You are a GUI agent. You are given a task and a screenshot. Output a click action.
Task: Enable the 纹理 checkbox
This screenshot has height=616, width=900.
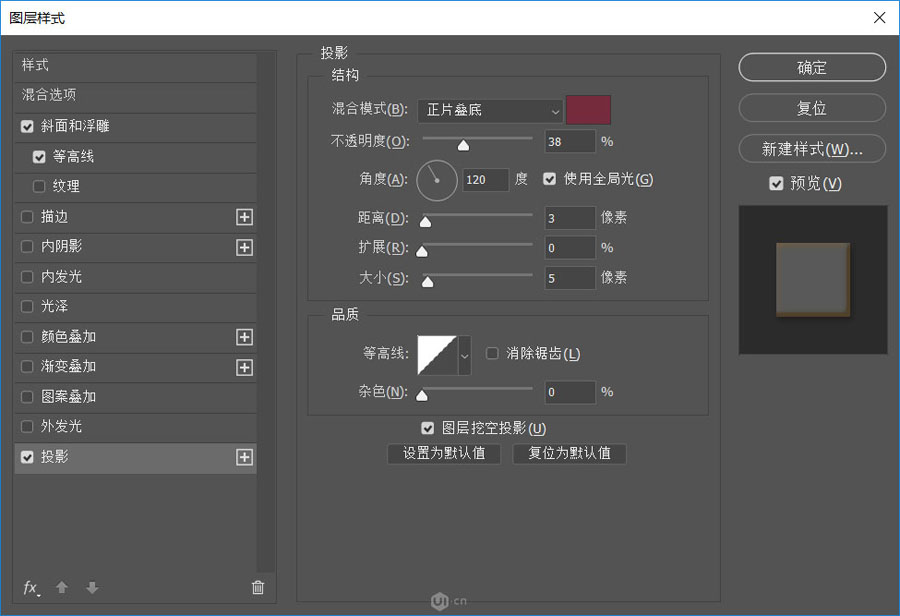click(40, 187)
